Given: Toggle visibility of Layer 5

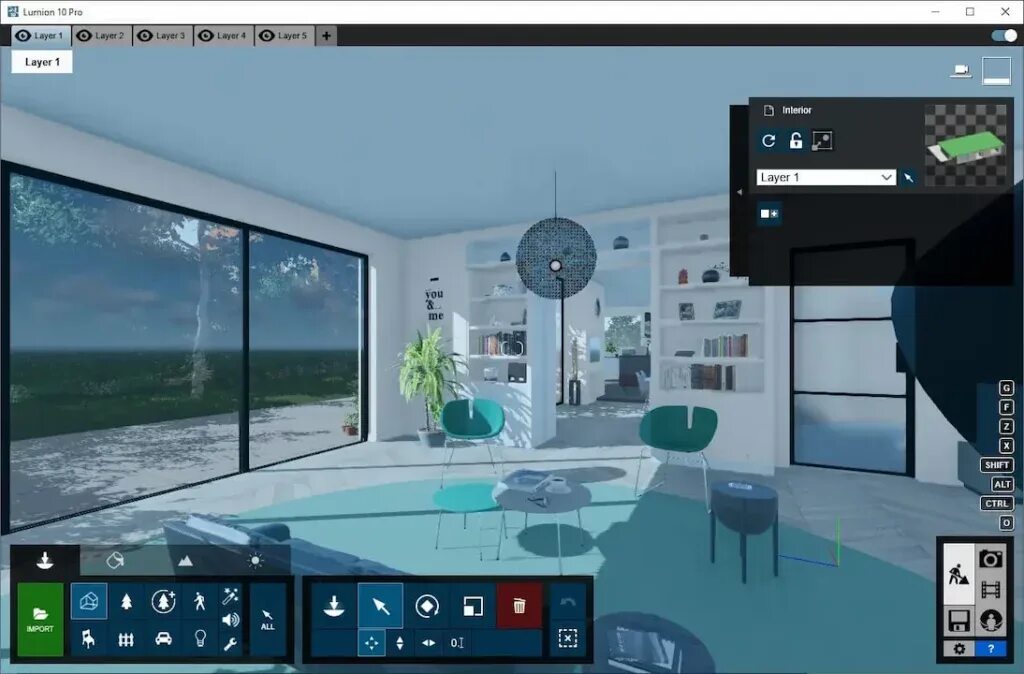Looking at the screenshot, I should tap(266, 35).
